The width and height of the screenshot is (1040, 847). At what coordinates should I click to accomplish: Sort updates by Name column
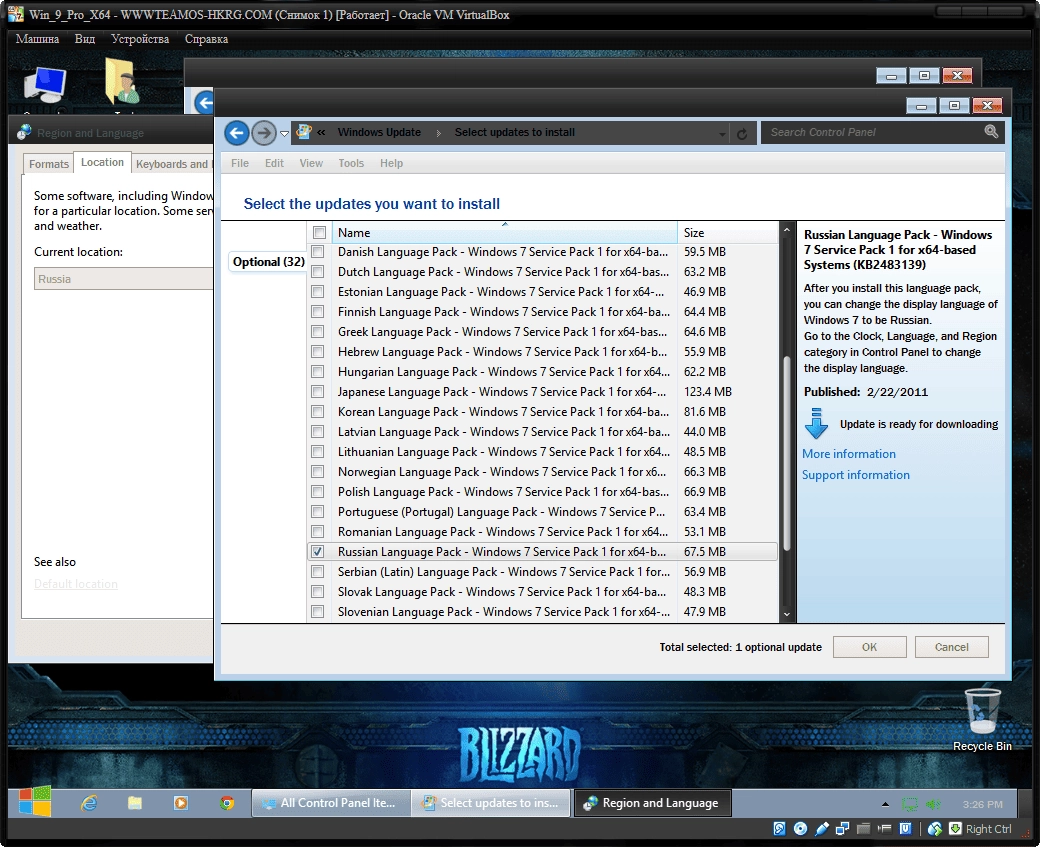(504, 233)
